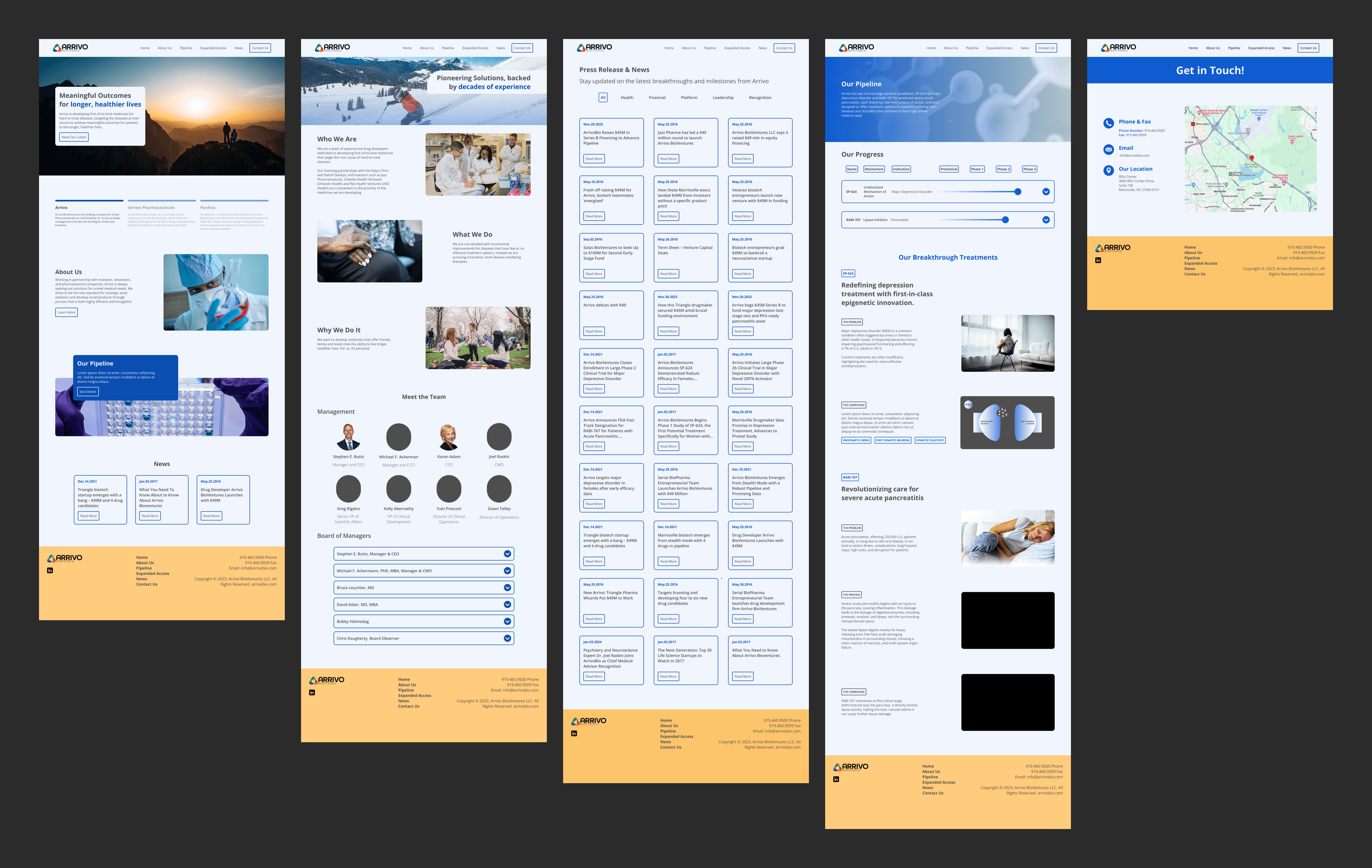The width and height of the screenshot is (1372, 868).
Task: Select the All news filter
Action: pyautogui.click(x=603, y=98)
